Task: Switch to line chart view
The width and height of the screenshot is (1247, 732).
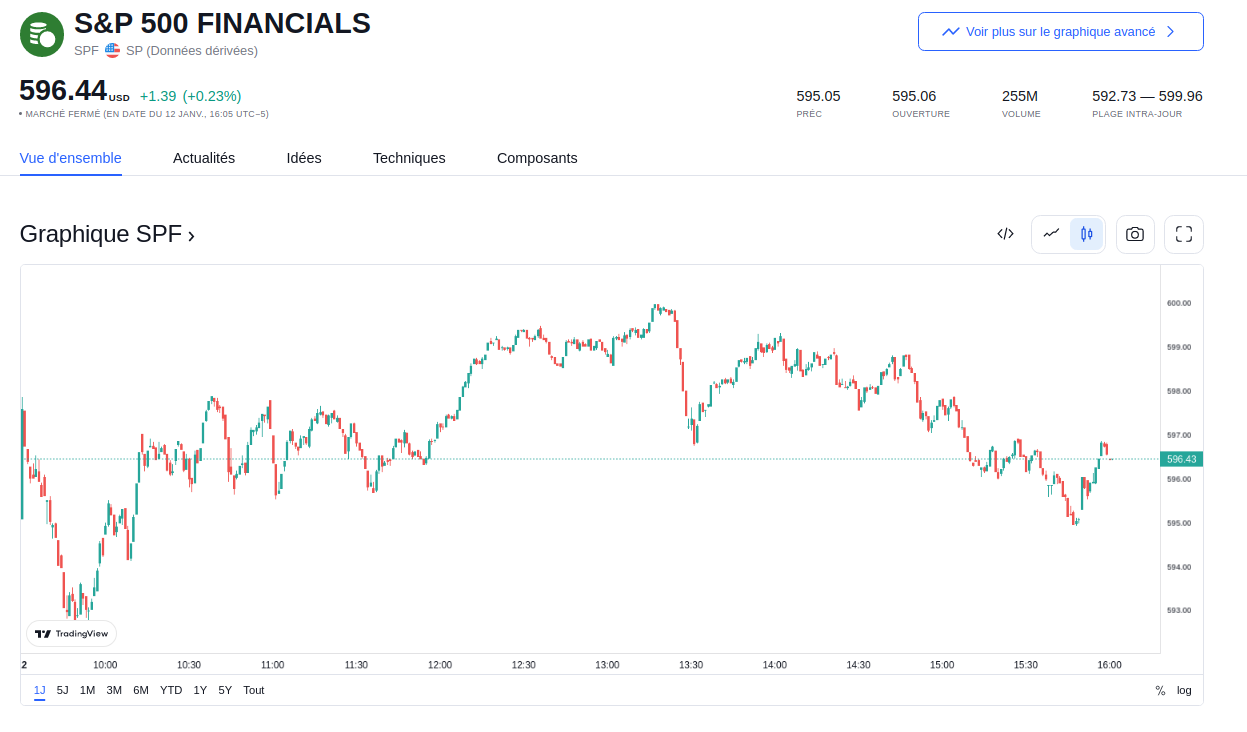Action: (1051, 234)
